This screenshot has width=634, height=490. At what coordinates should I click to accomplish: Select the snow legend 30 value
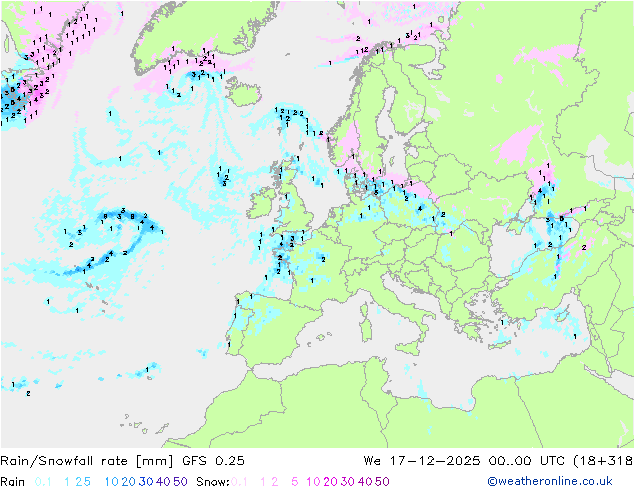pyautogui.click(x=348, y=482)
